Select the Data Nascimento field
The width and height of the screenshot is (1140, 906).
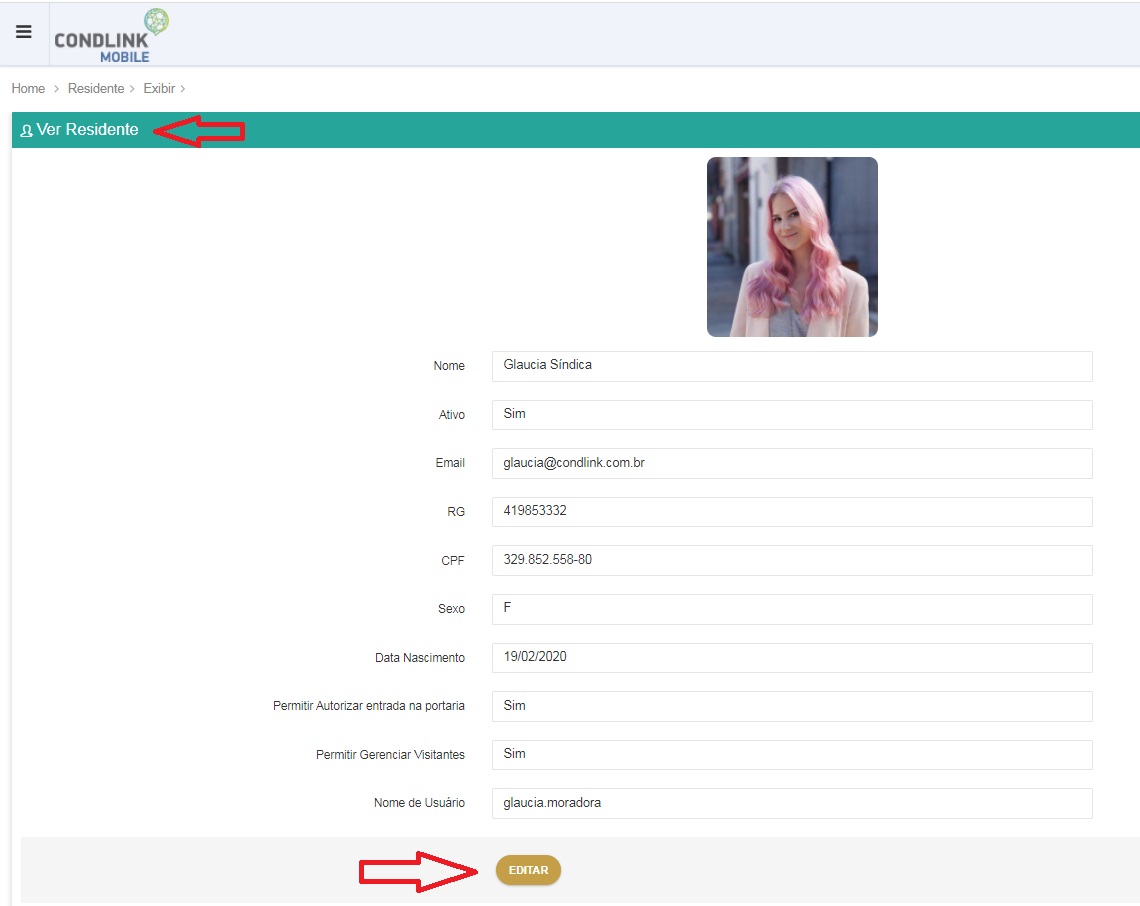(792, 657)
